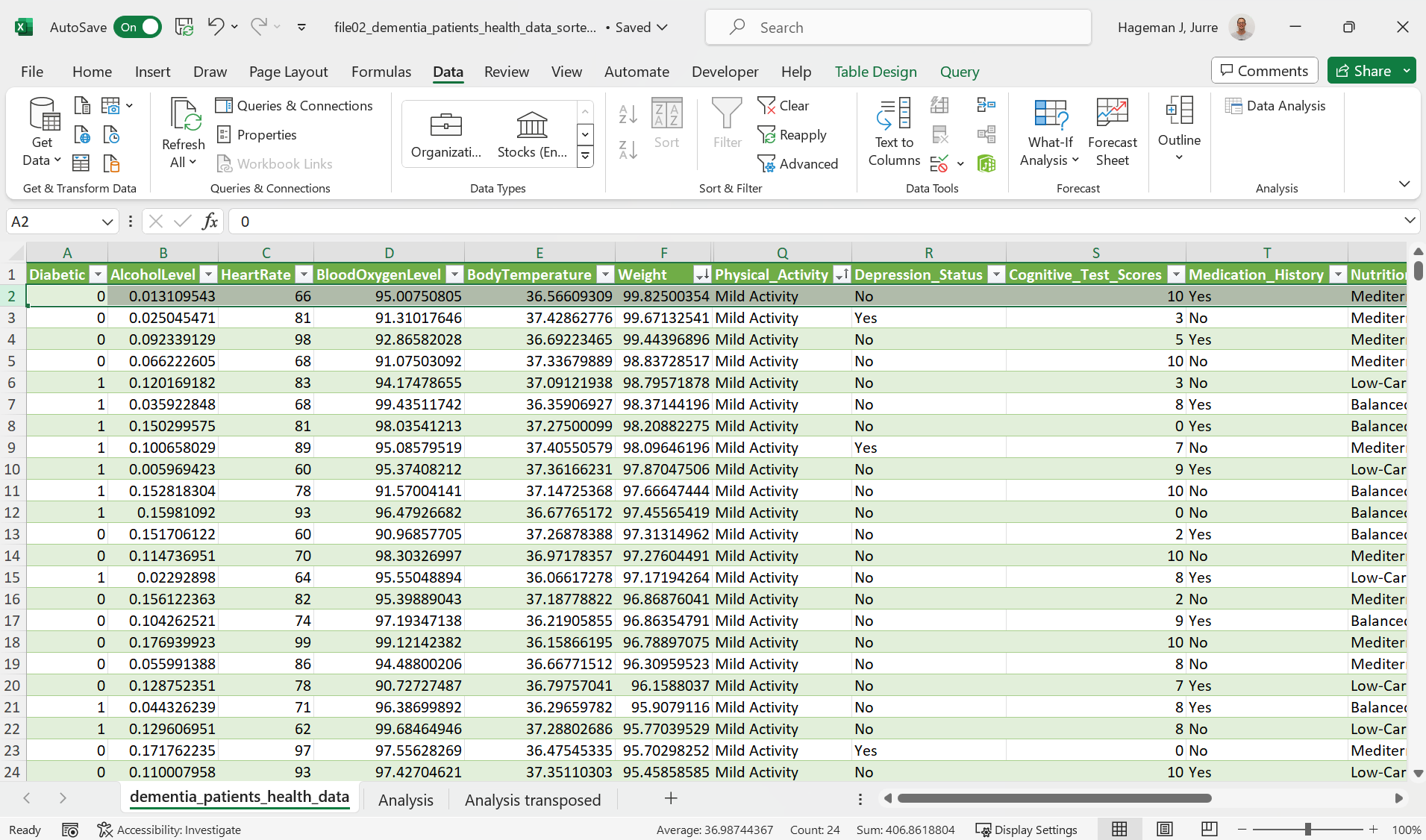Open the Name Box dropdown arrow
The image size is (1426, 840).
pos(107,222)
